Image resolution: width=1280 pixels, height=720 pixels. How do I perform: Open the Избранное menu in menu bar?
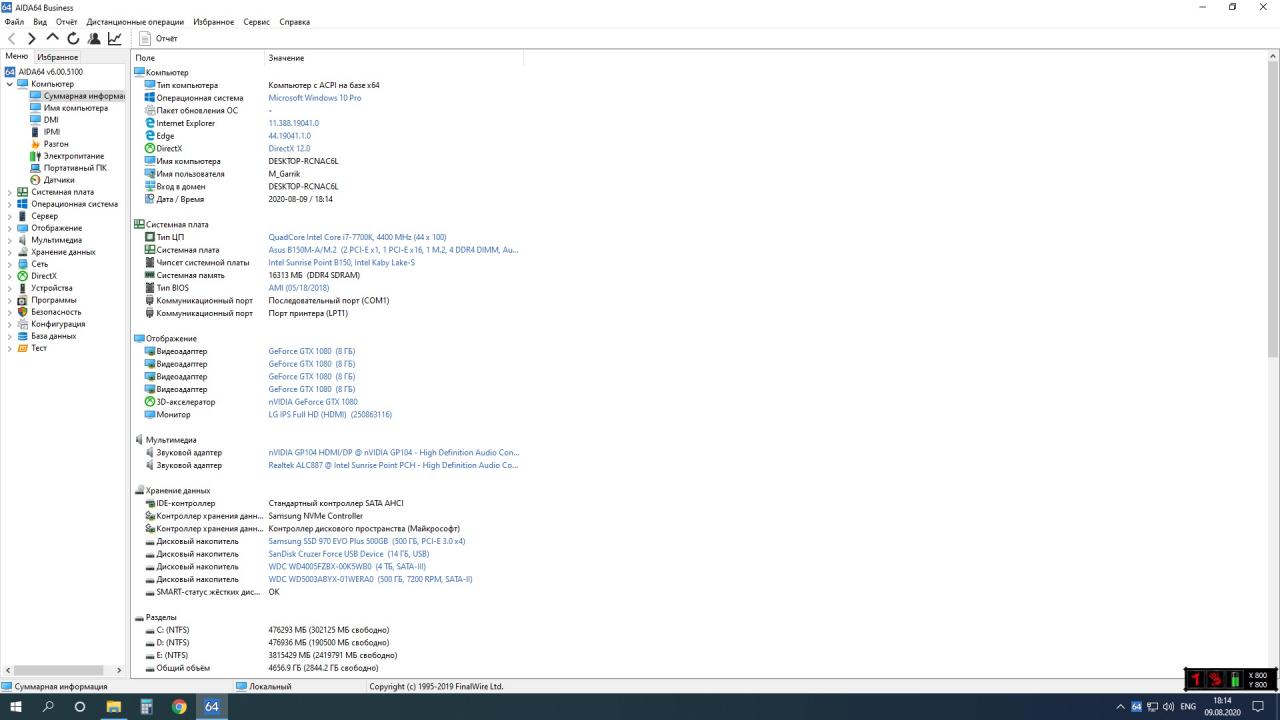214,22
